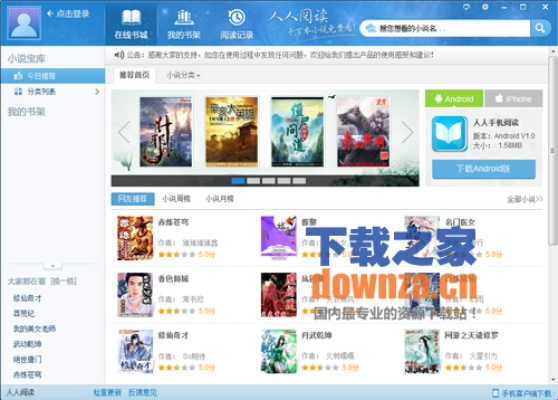Open first carousel book with dark cover
The width and height of the screenshot is (558, 400).
pos(166,132)
